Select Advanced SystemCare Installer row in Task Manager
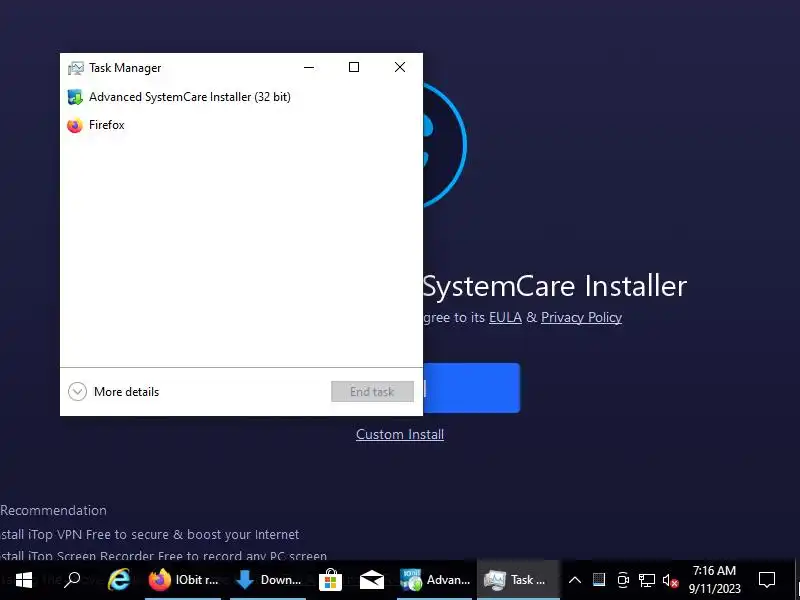Viewport: 800px width, 600px height. pos(241,97)
